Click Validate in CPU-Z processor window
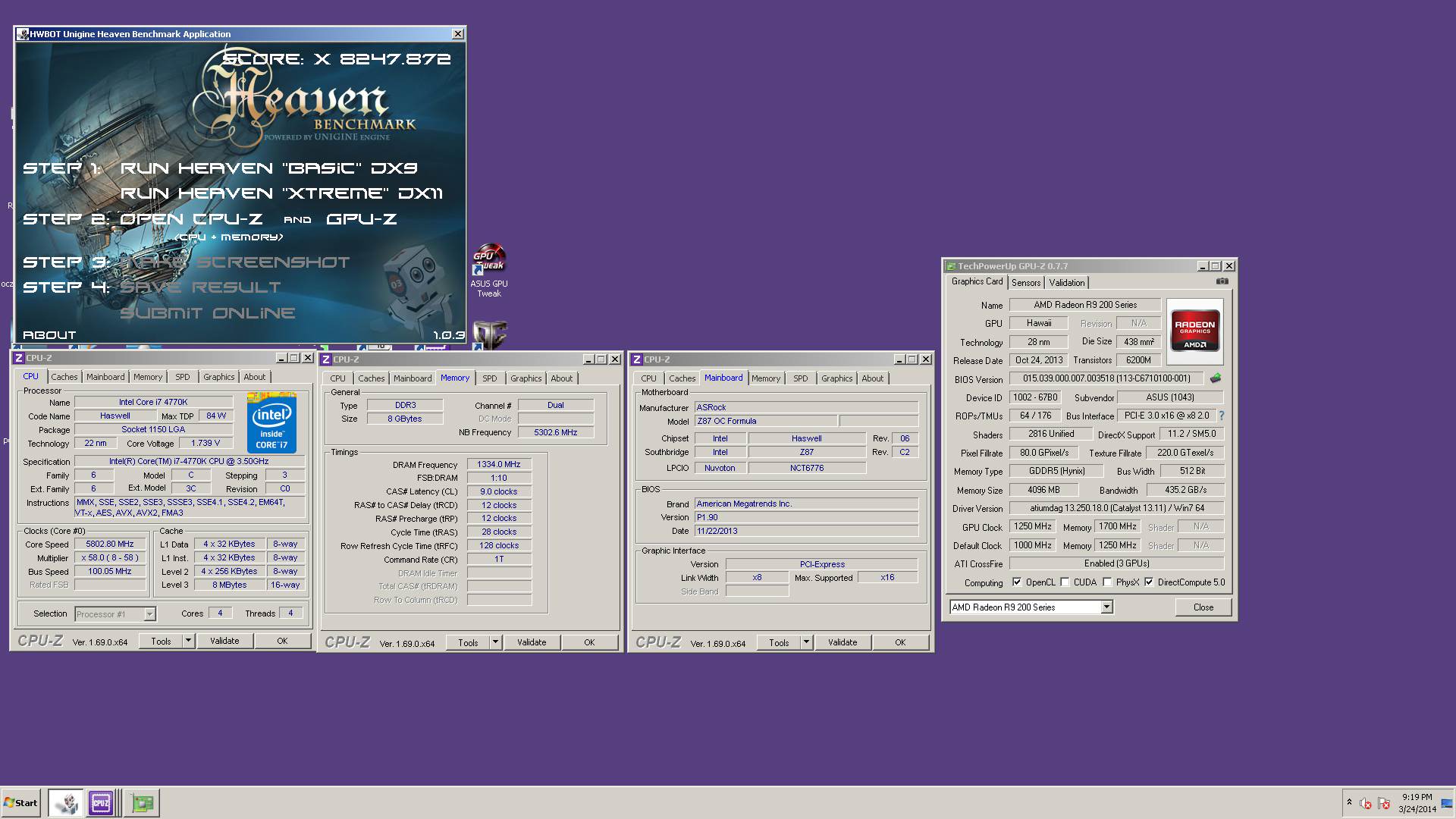 pyautogui.click(x=224, y=642)
